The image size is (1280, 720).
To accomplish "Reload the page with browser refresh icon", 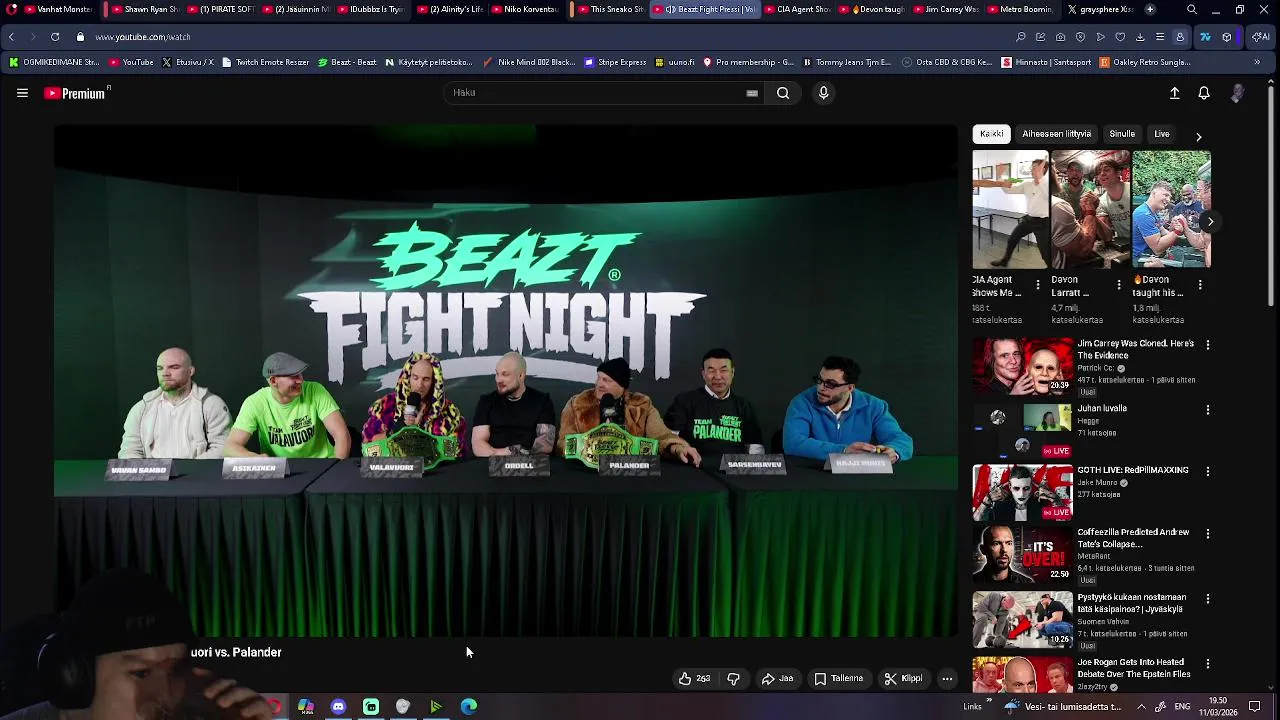I will click(x=54, y=37).
